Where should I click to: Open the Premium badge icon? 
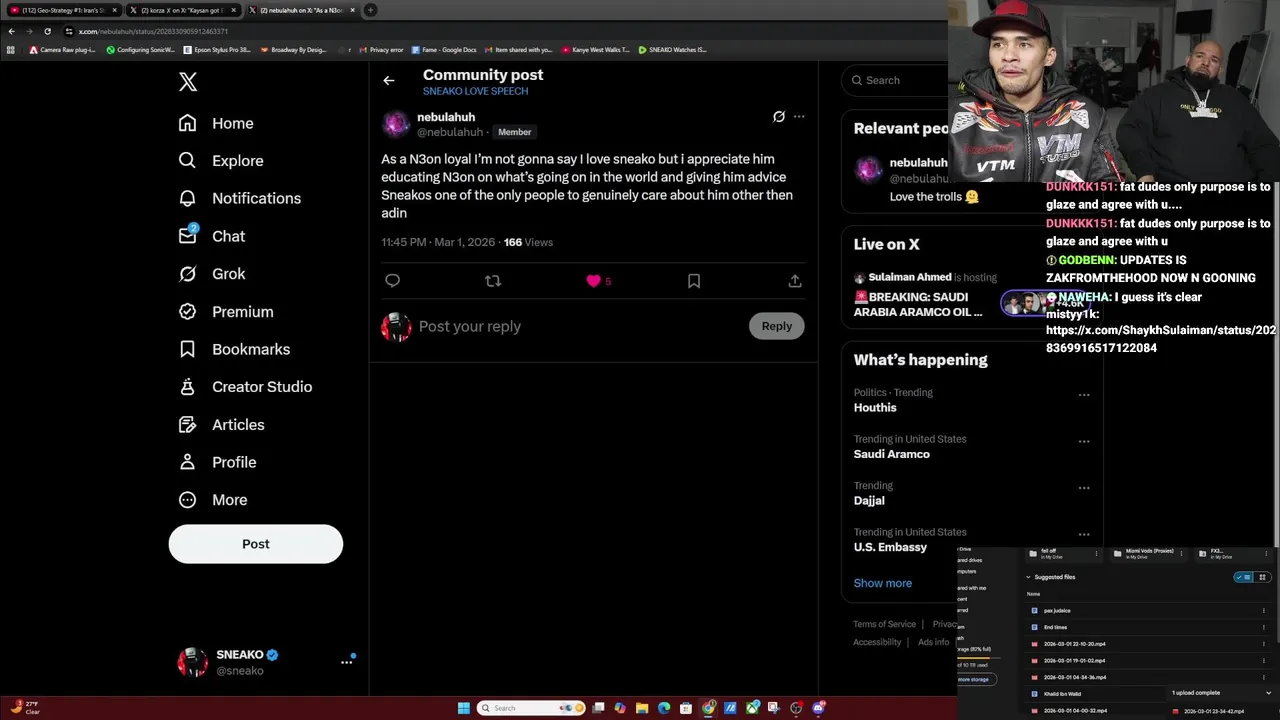point(187,311)
